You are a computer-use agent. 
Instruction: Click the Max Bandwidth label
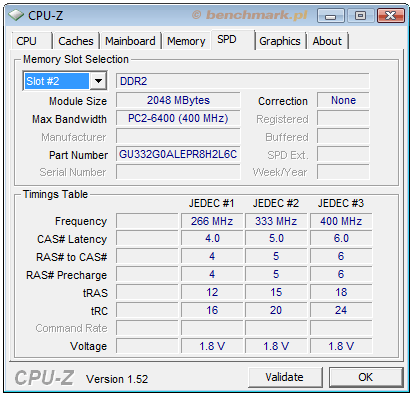pyautogui.click(x=69, y=119)
